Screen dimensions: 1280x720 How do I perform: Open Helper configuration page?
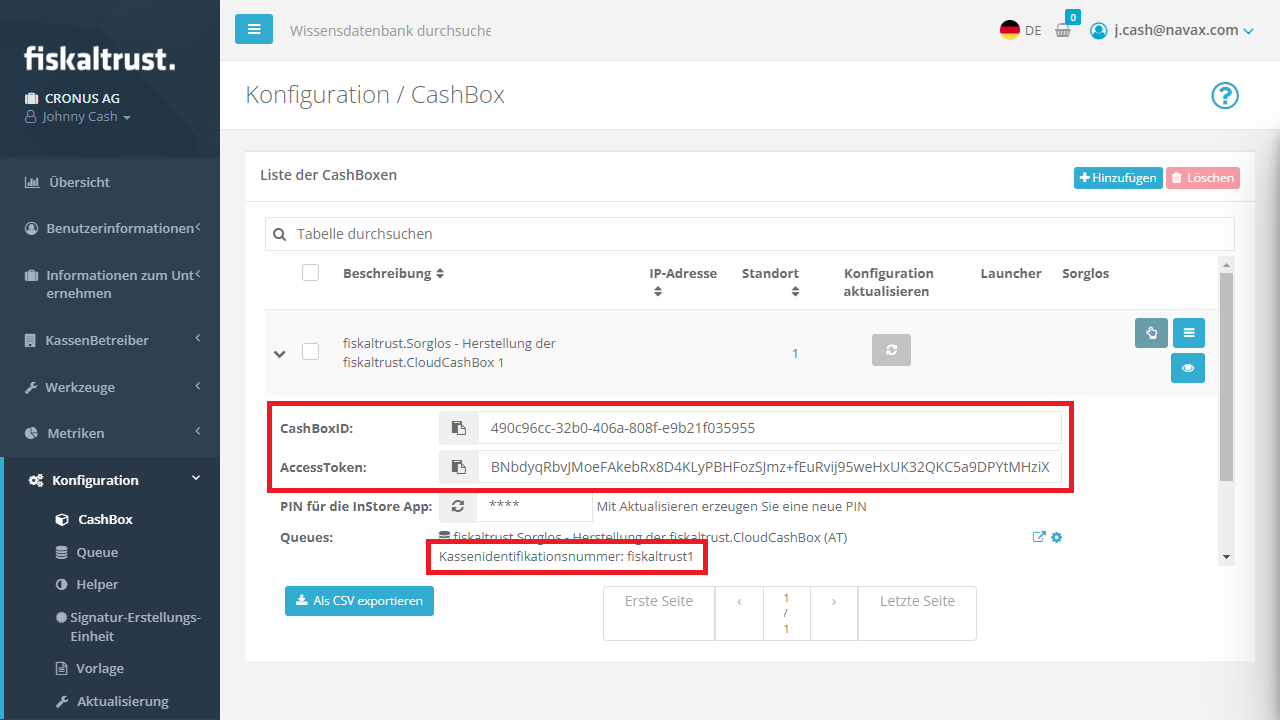(97, 584)
